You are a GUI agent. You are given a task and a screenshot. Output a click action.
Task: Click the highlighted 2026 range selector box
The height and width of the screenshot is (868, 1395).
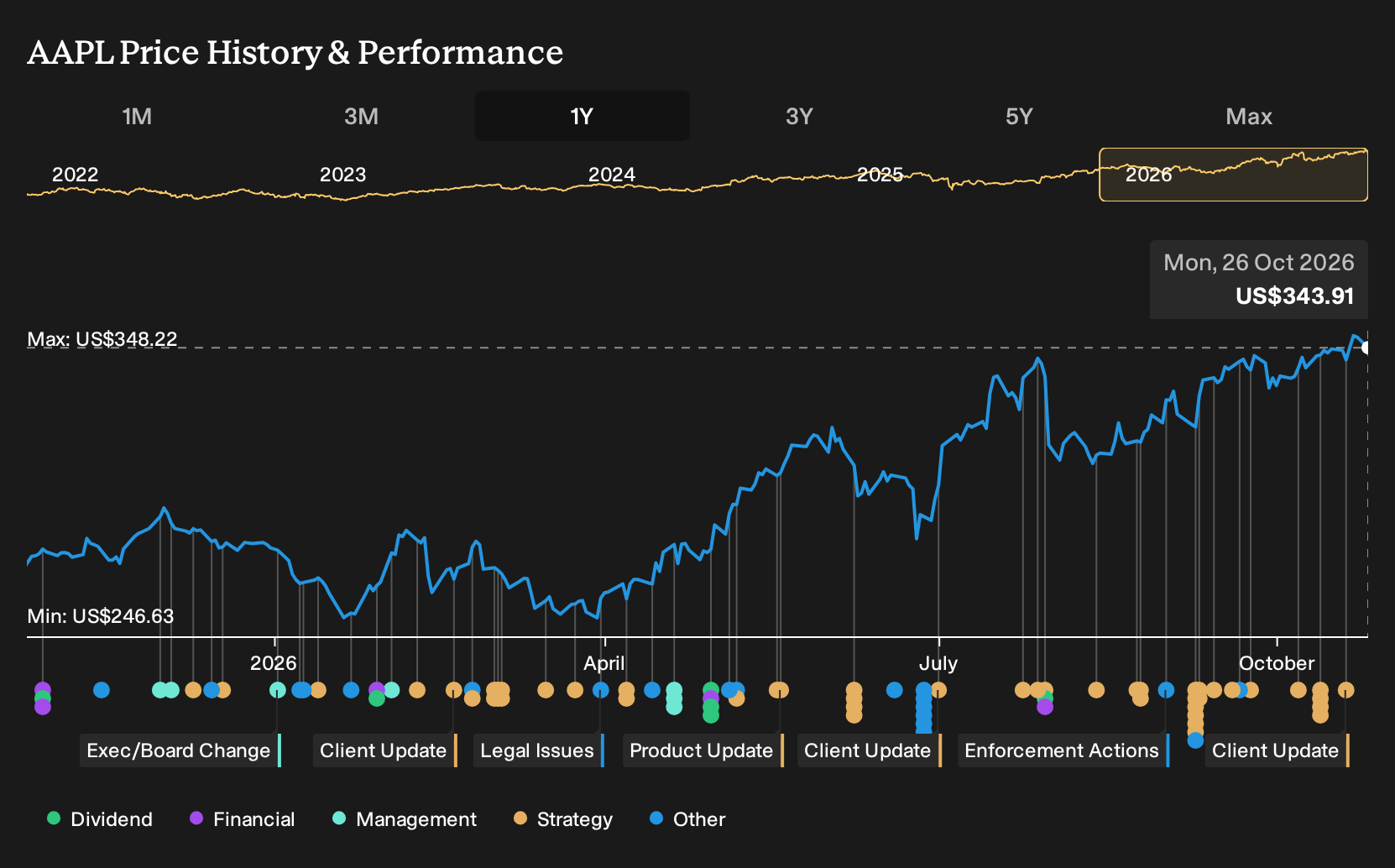pyautogui.click(x=1233, y=175)
